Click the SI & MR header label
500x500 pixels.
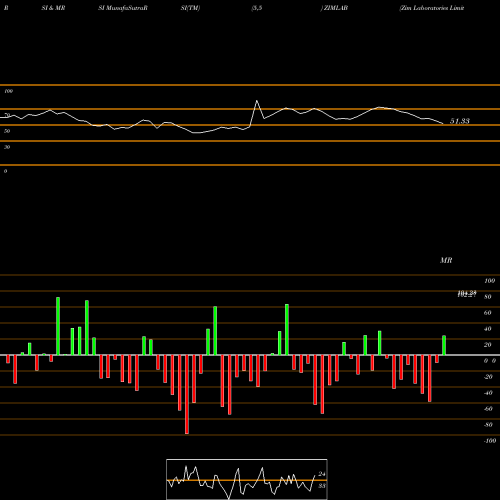point(53,8)
